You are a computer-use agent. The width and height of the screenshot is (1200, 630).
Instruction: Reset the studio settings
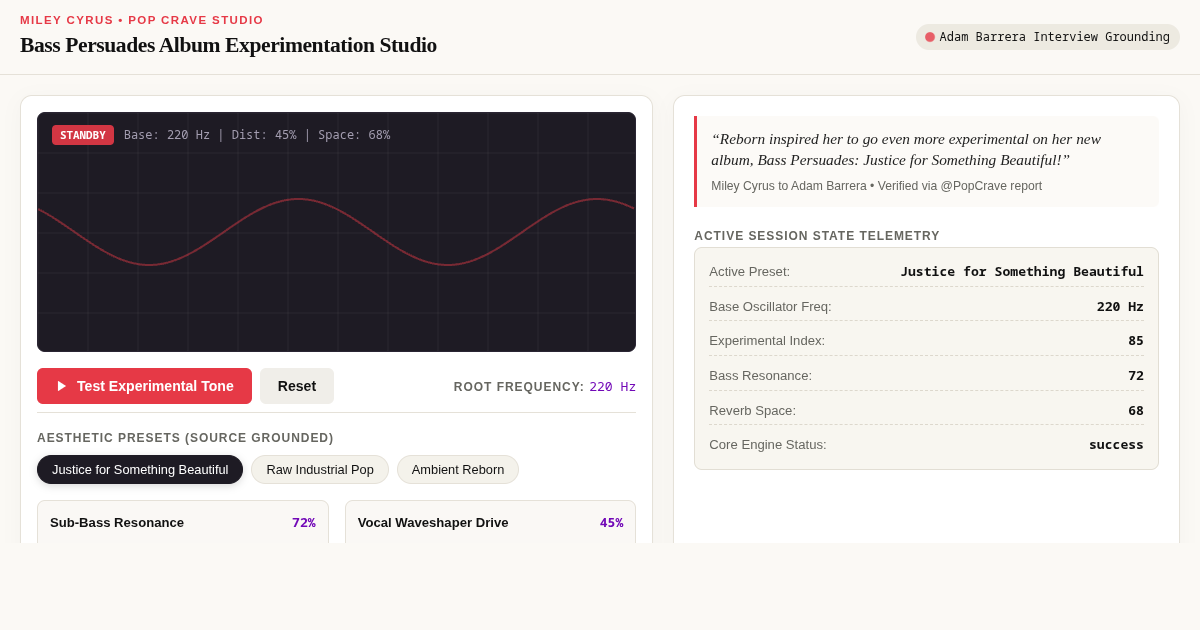(x=297, y=386)
